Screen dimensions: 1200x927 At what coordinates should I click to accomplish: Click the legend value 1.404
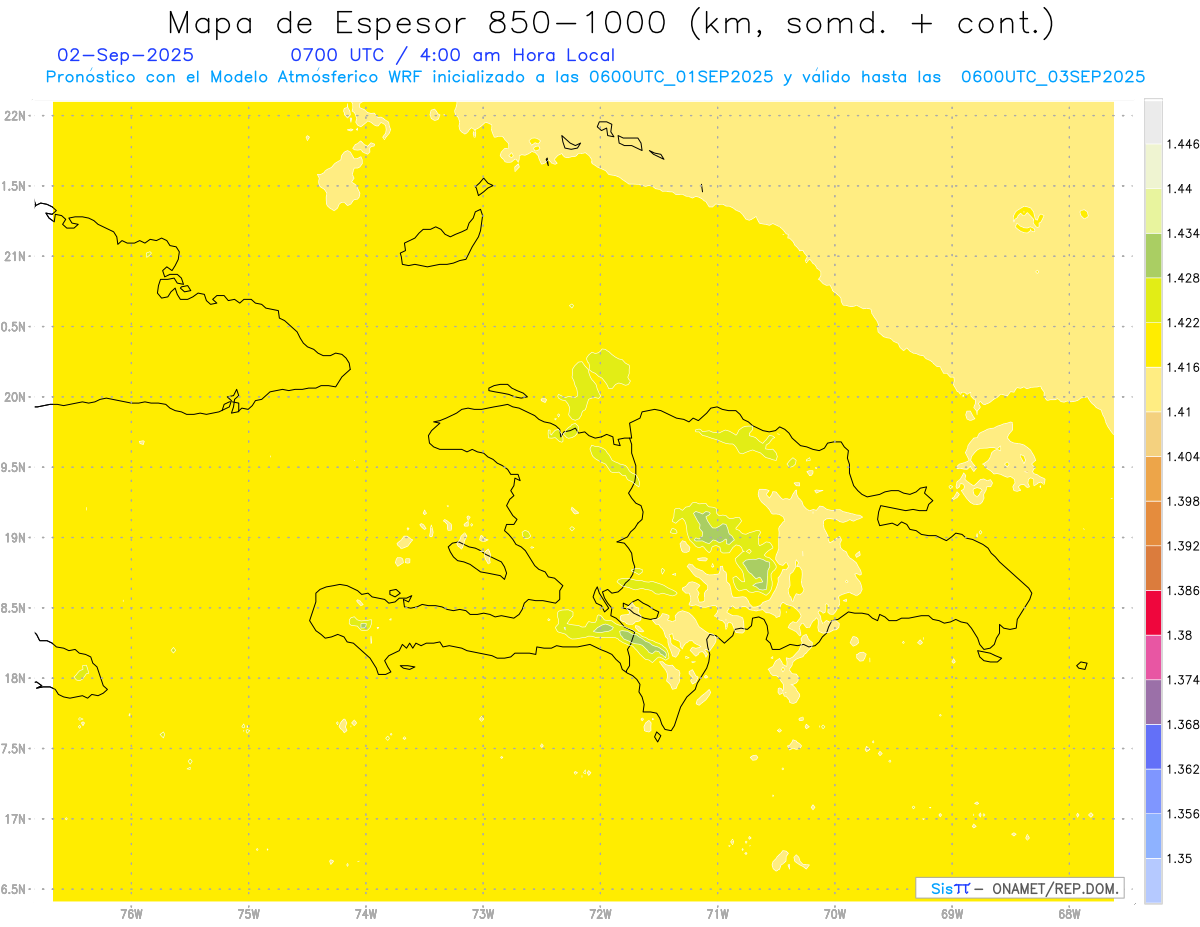(x=1184, y=456)
